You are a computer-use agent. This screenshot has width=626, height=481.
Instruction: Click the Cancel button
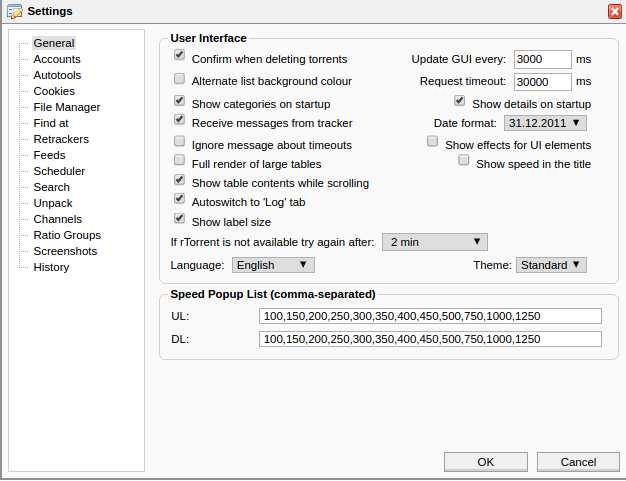coord(578,462)
